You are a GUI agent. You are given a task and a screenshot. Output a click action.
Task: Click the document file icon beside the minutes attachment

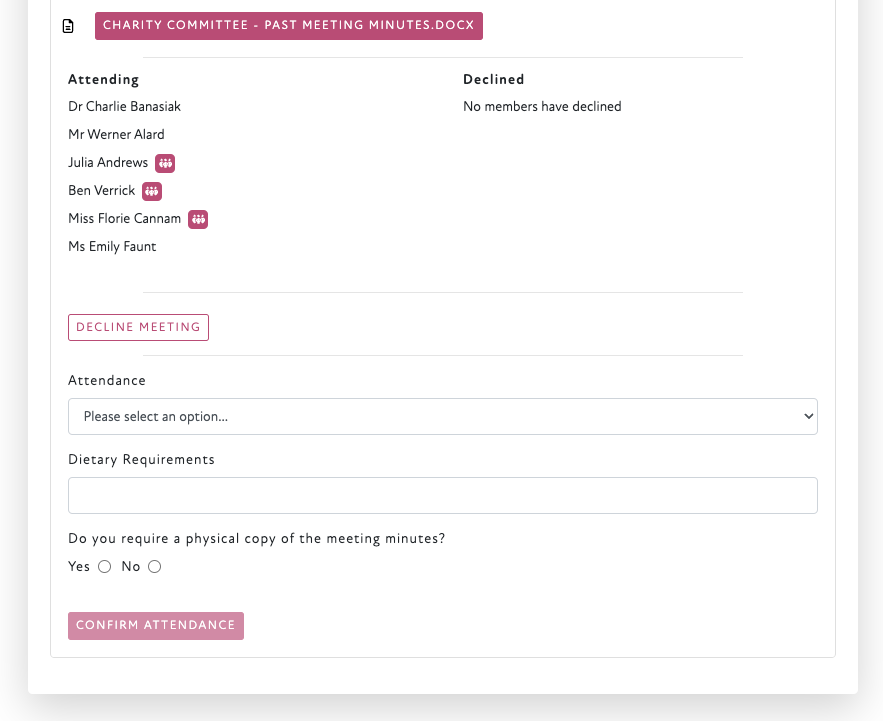click(68, 26)
